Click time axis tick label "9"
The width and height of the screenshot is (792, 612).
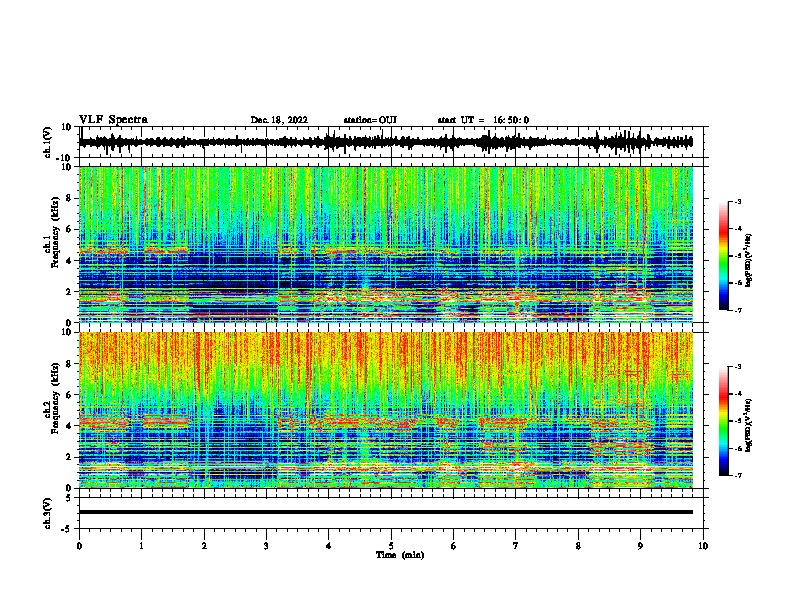coord(640,546)
